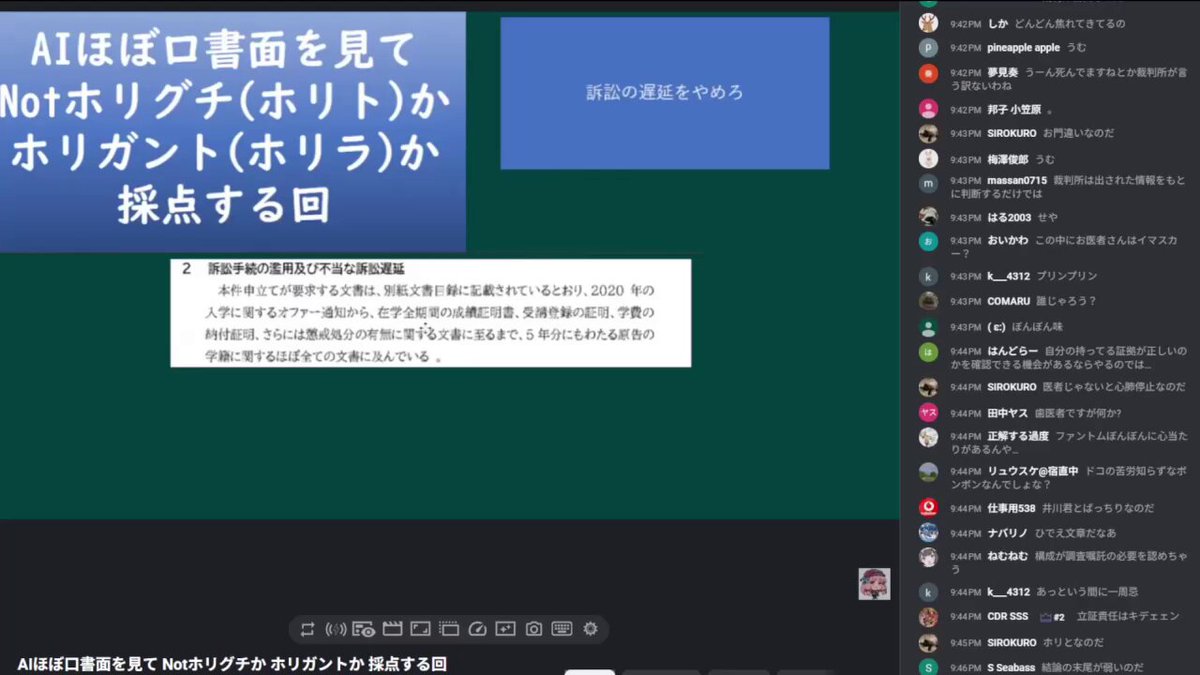This screenshot has width=1200, height=675.
Task: Click the avatar of ナバリノ
Action: point(928,532)
